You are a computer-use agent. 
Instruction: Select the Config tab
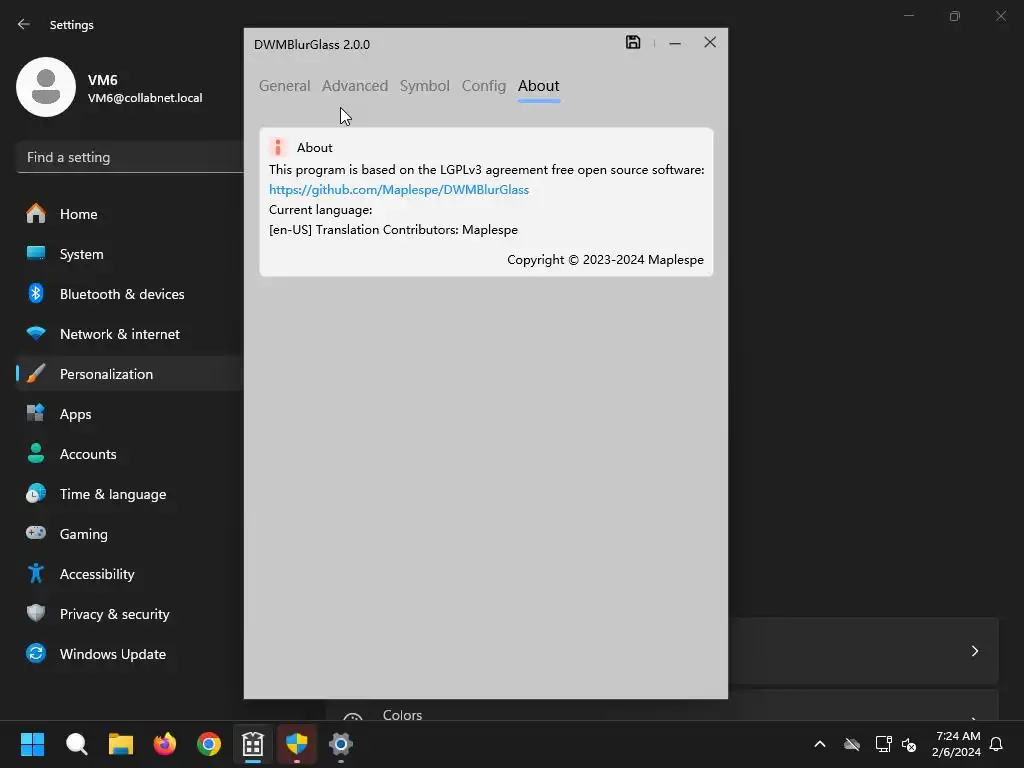coord(484,86)
